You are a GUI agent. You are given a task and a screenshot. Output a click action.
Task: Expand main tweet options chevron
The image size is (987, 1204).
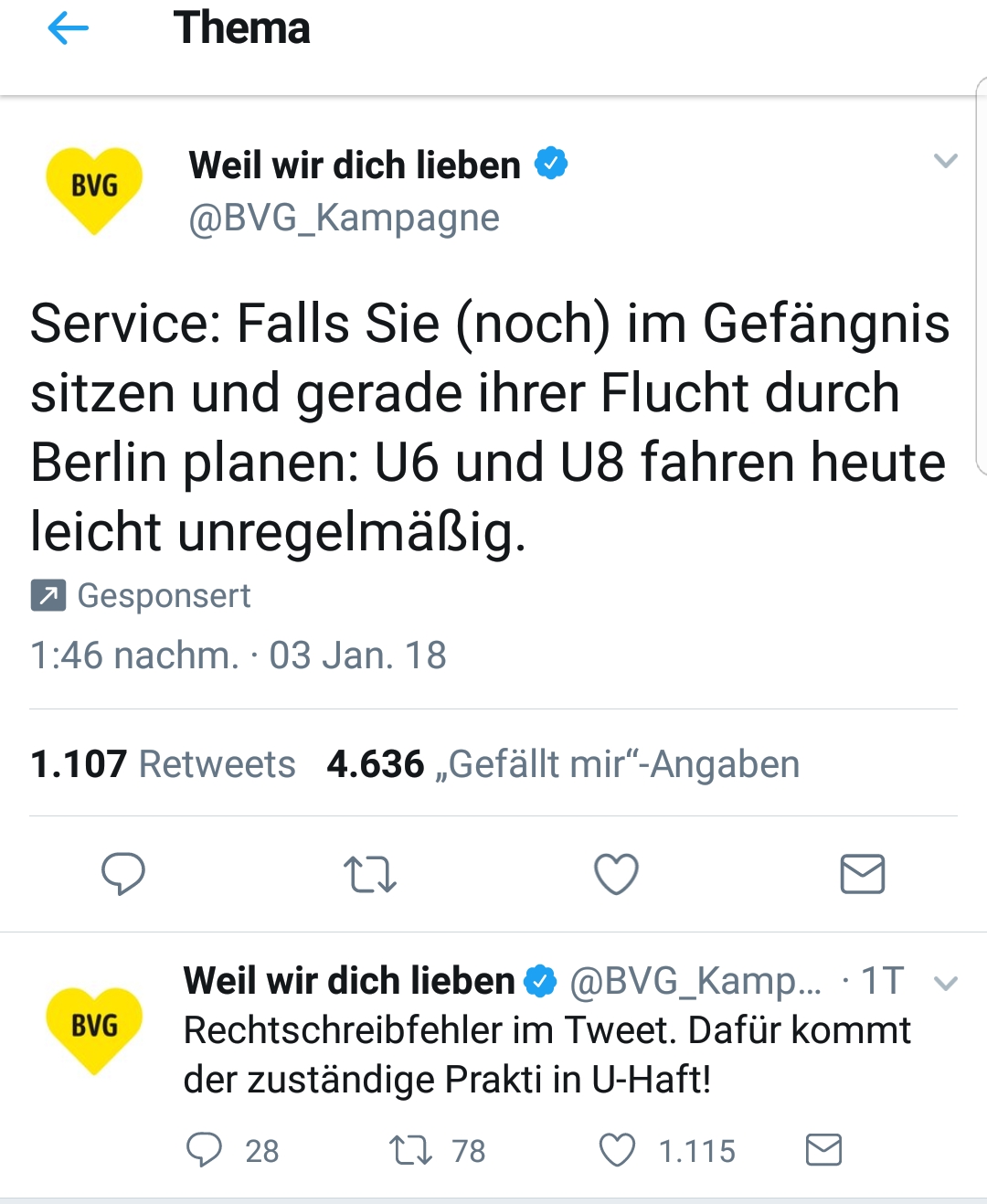tap(945, 162)
